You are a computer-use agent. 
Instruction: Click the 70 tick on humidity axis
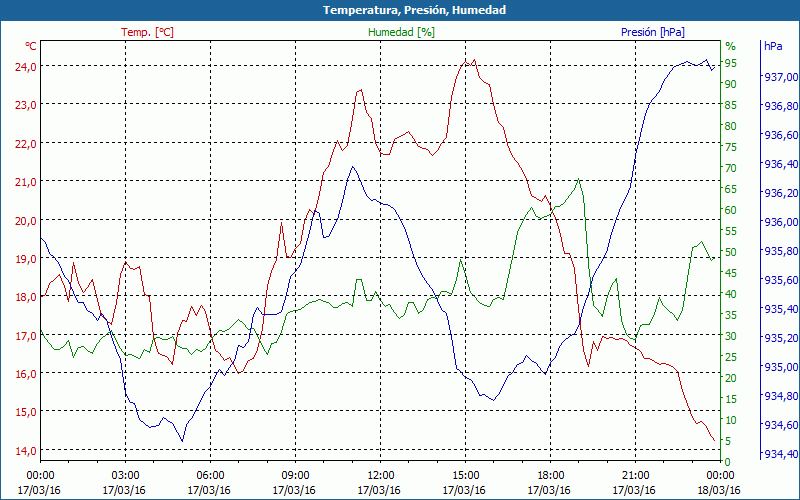coord(731,168)
